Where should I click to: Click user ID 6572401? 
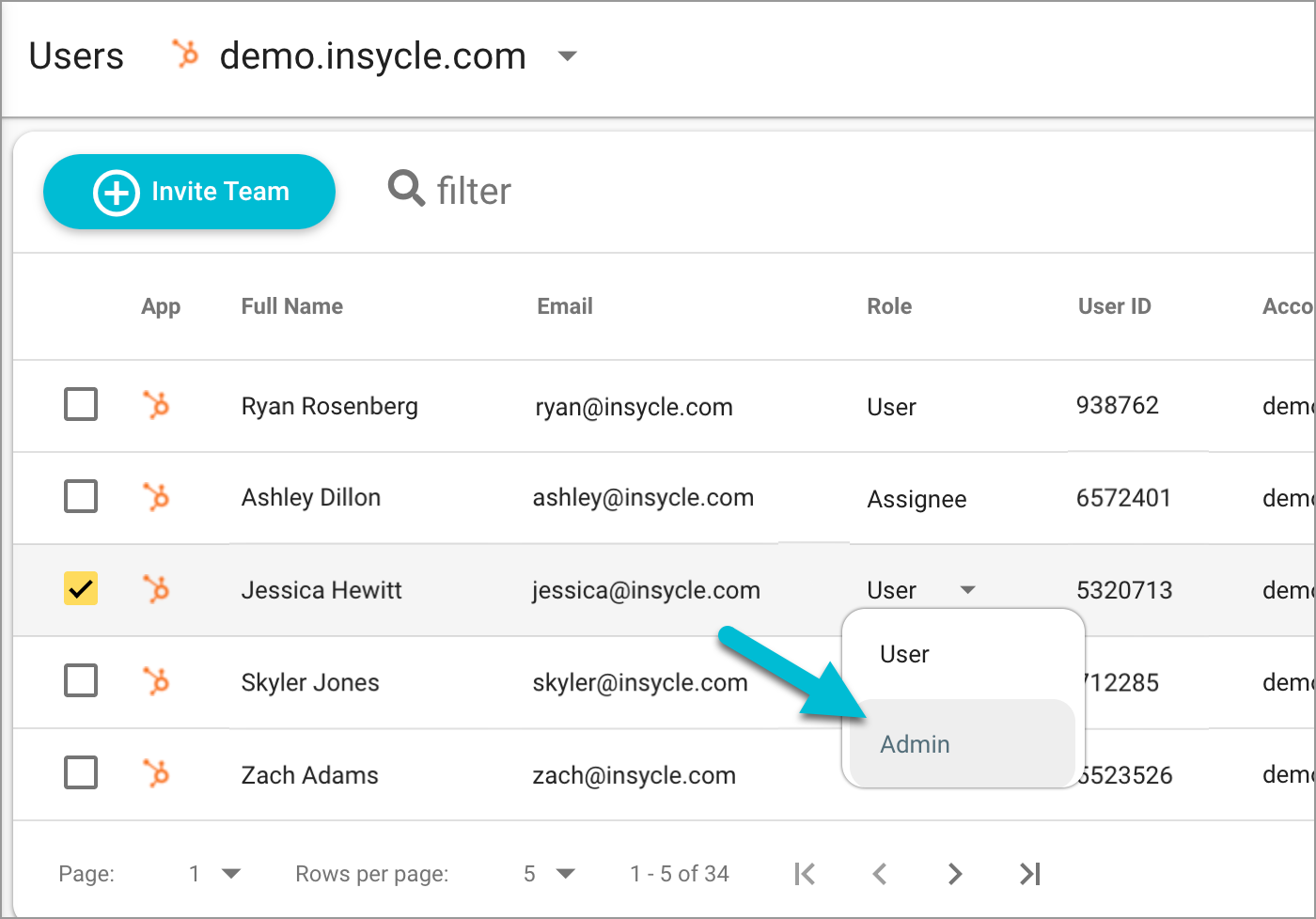tap(1123, 497)
